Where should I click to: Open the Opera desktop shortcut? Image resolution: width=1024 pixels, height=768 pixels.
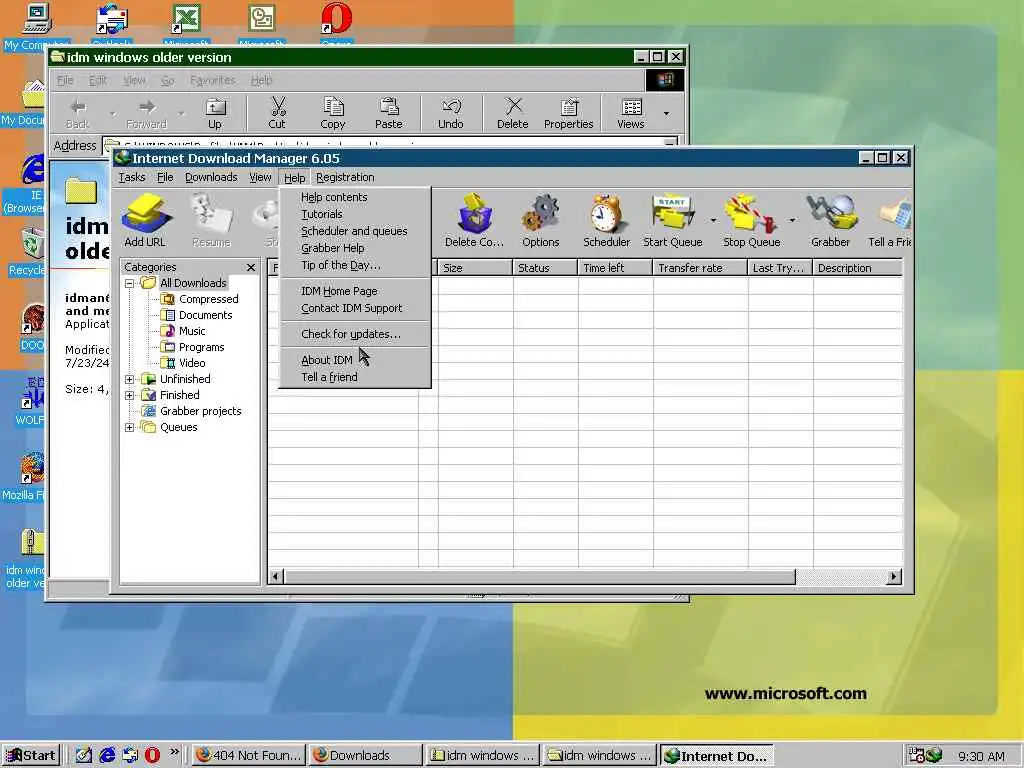pos(336,25)
